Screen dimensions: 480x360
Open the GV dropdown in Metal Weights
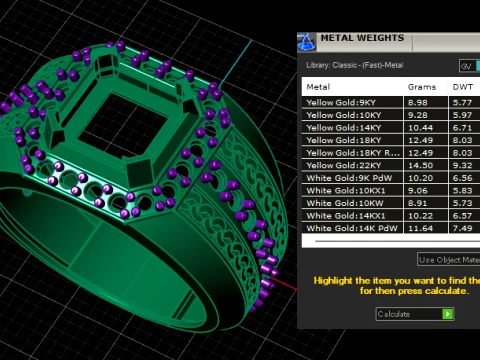coord(469,66)
